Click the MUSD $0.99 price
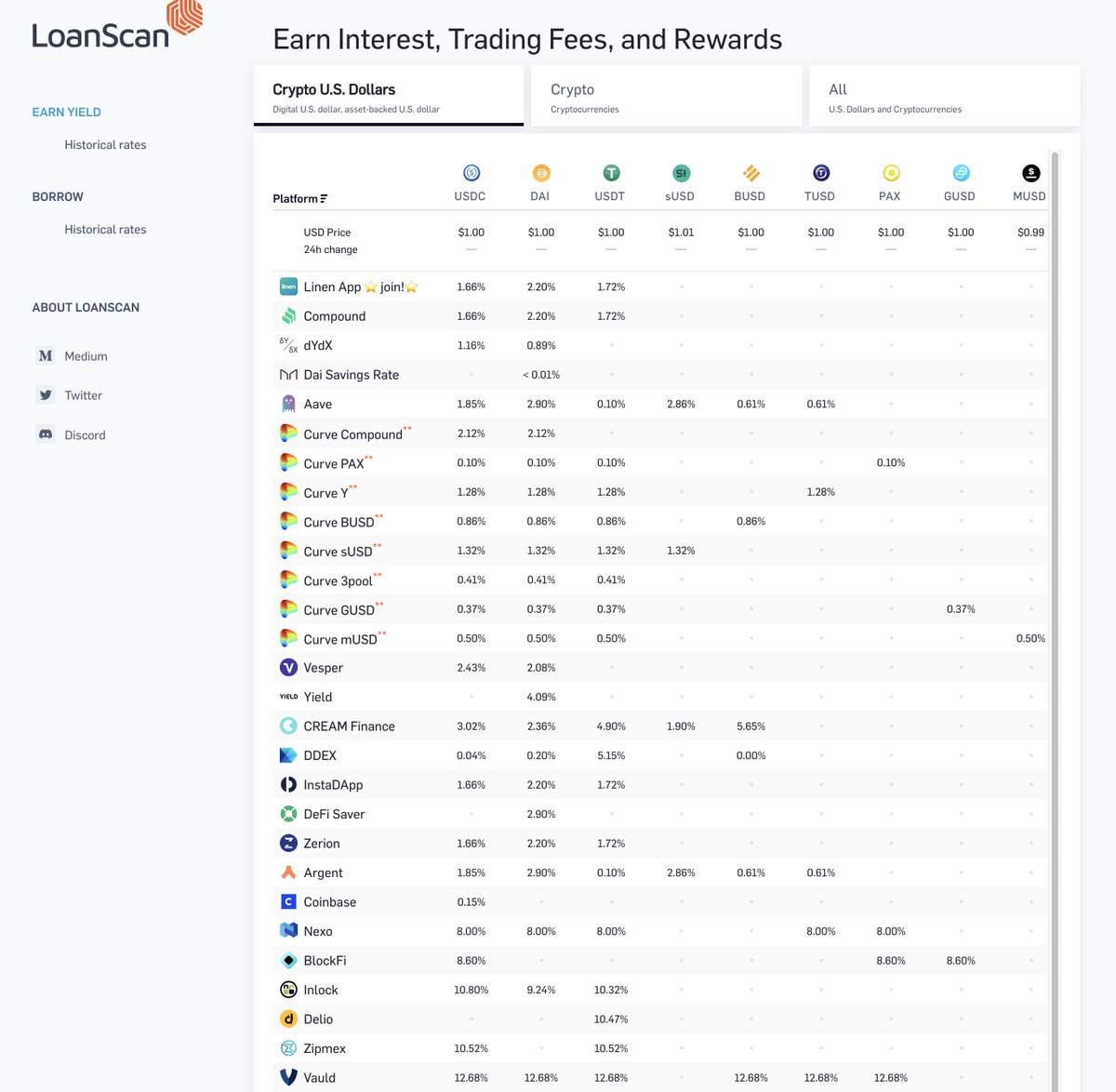1116x1092 pixels. pyautogui.click(x=1030, y=233)
